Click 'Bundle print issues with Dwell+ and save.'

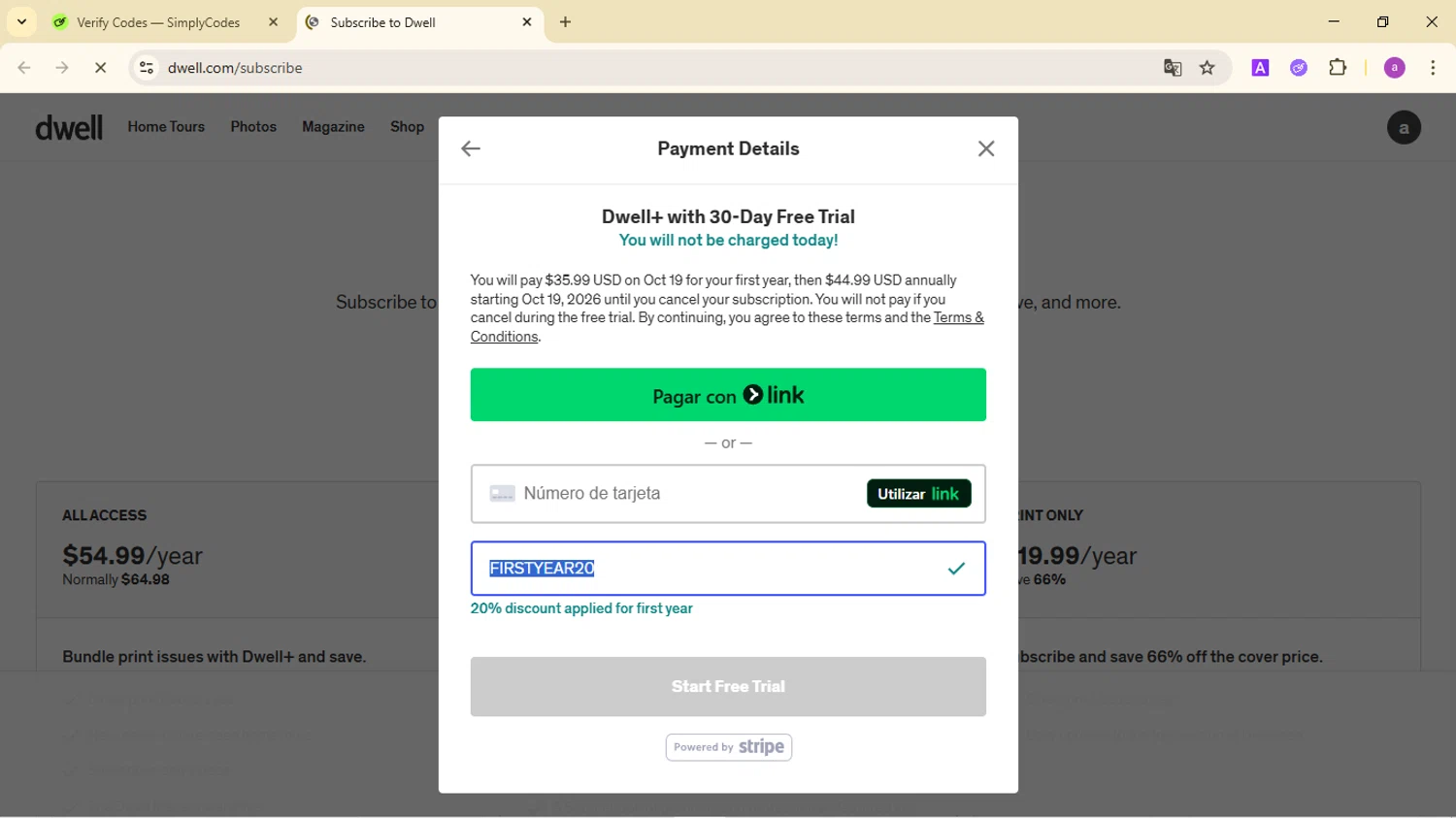pyautogui.click(x=215, y=657)
